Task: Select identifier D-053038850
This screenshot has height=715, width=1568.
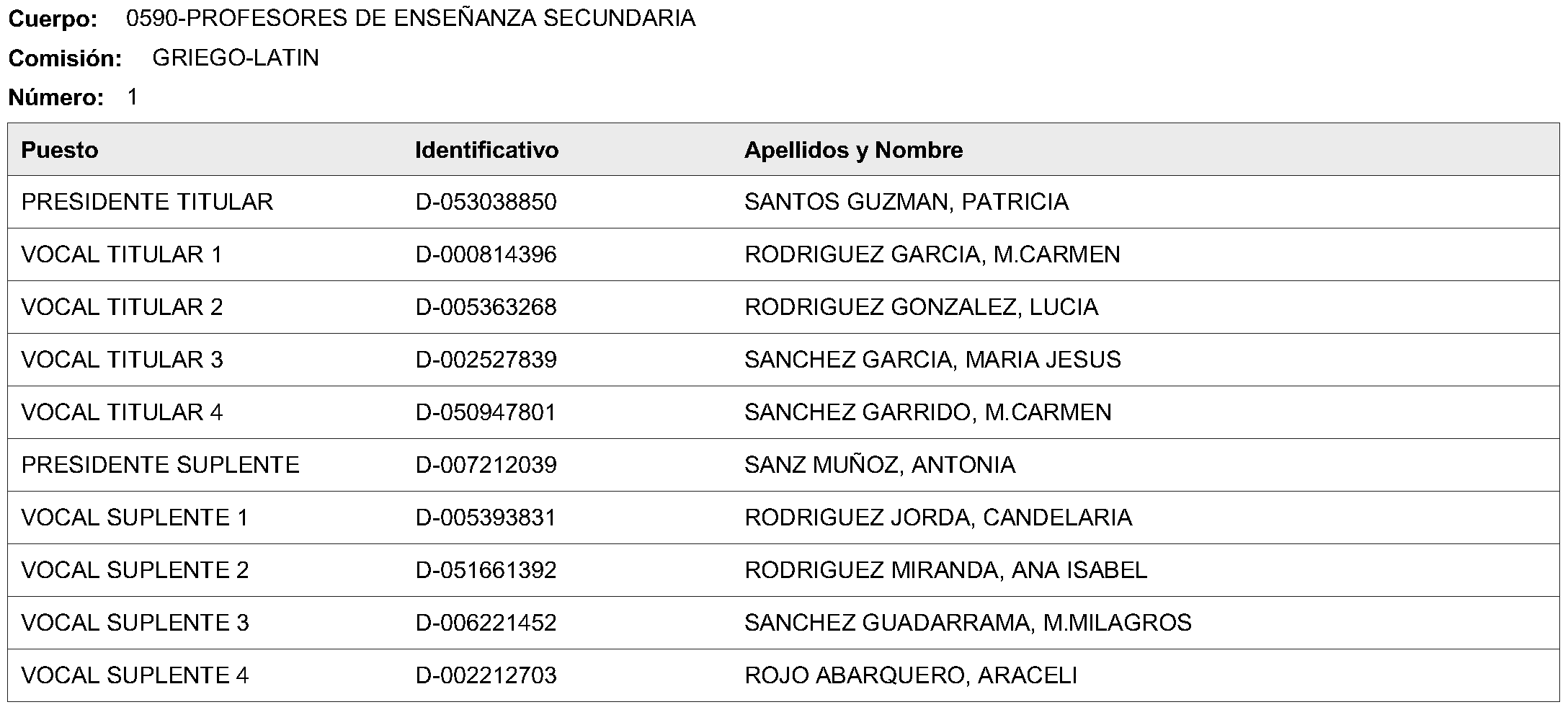Action: point(486,202)
